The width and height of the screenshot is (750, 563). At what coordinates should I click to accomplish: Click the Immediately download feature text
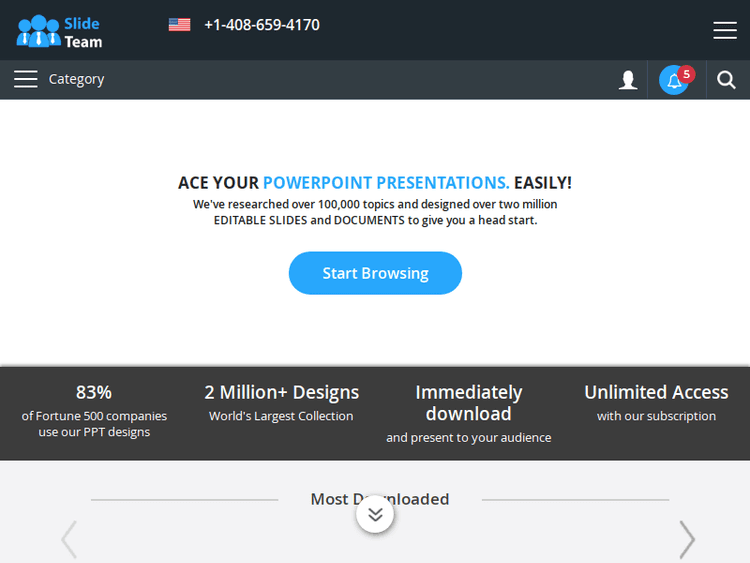pos(469,413)
